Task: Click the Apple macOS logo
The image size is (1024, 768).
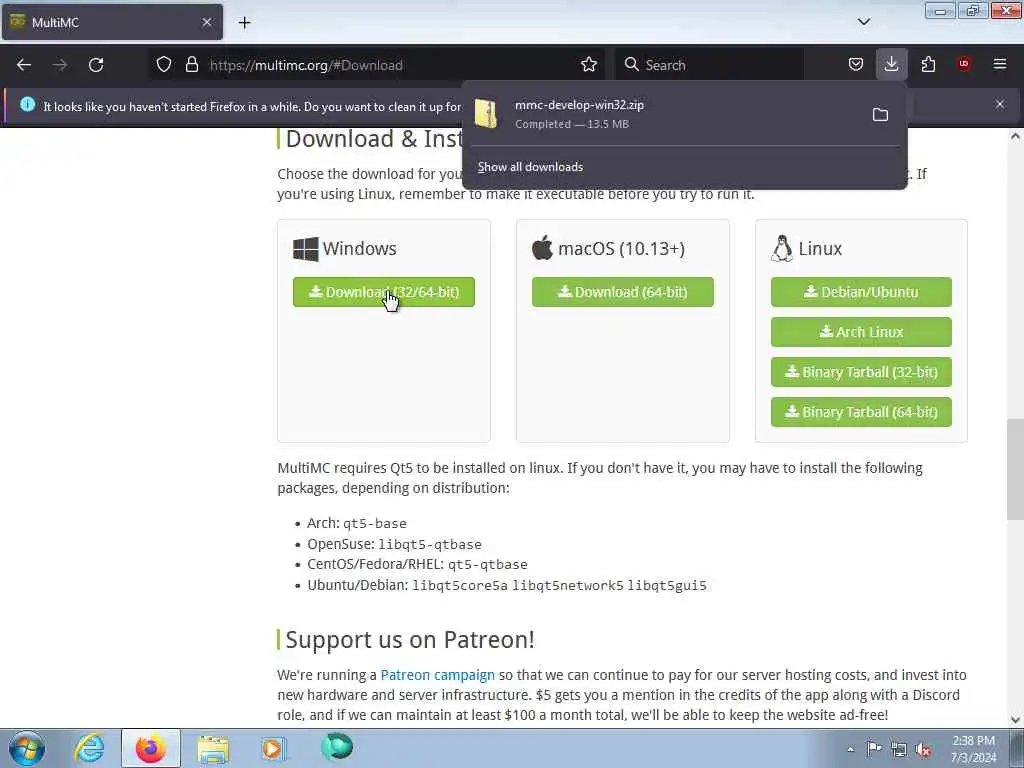Action: coord(542,248)
